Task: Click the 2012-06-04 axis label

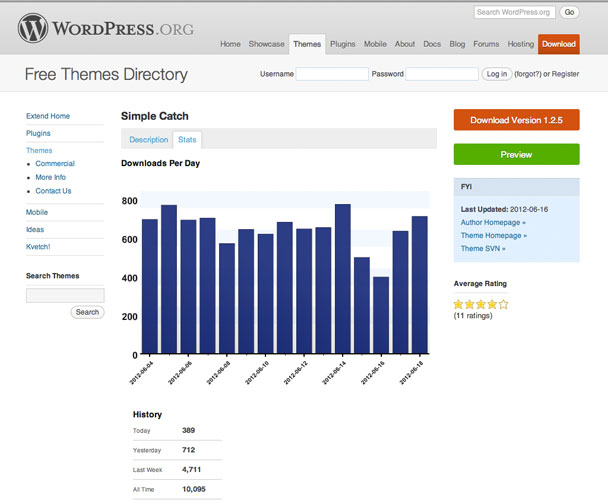Action: (141, 373)
